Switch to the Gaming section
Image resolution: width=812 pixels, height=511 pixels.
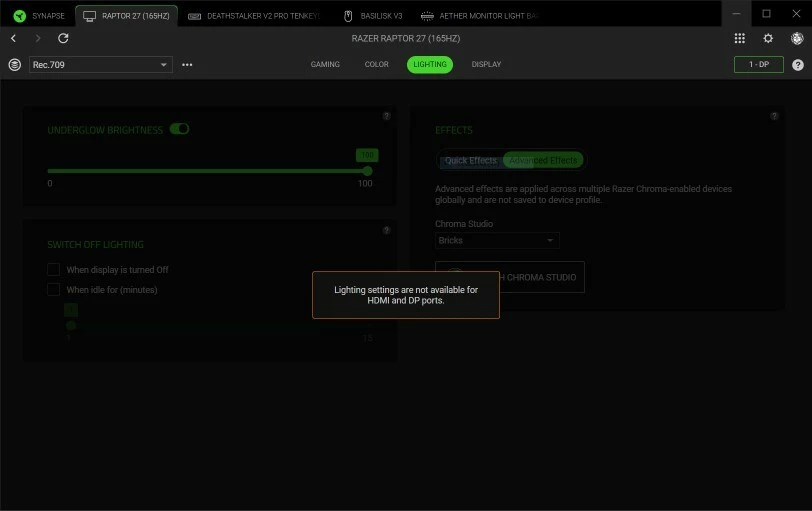tap(325, 65)
